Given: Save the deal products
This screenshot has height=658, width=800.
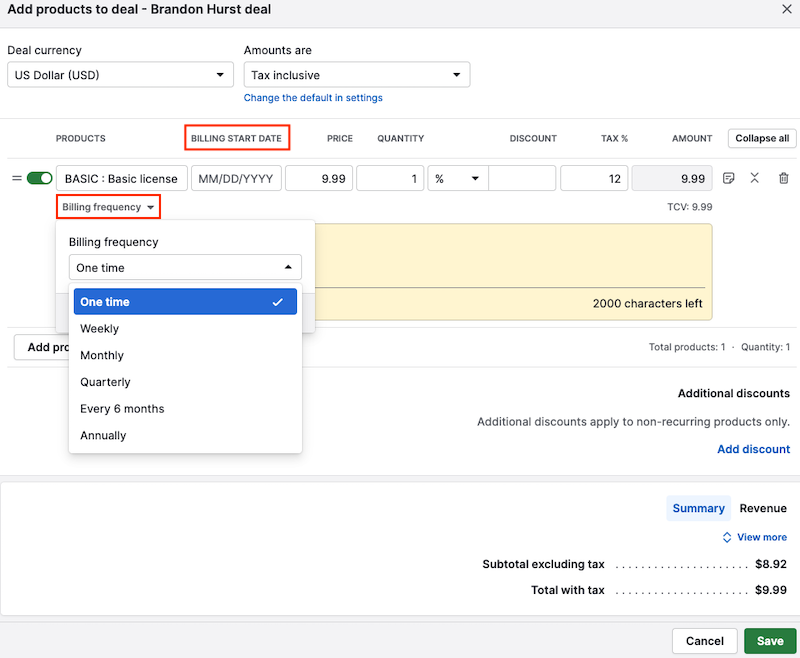Looking at the screenshot, I should coord(770,641).
